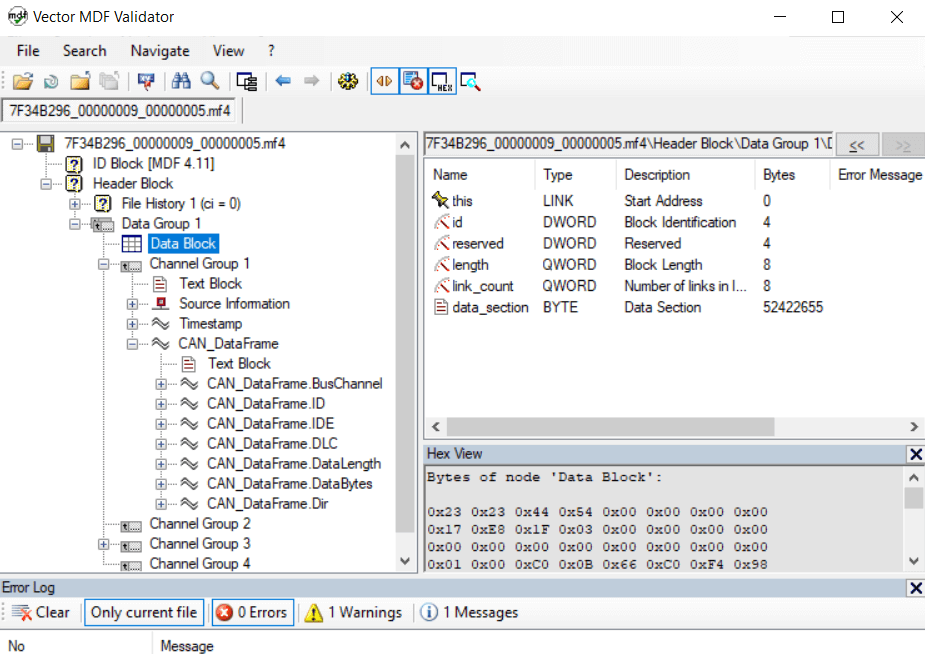Expand the Timestamp channel node
This screenshot has width=925, height=654.
[x=132, y=324]
